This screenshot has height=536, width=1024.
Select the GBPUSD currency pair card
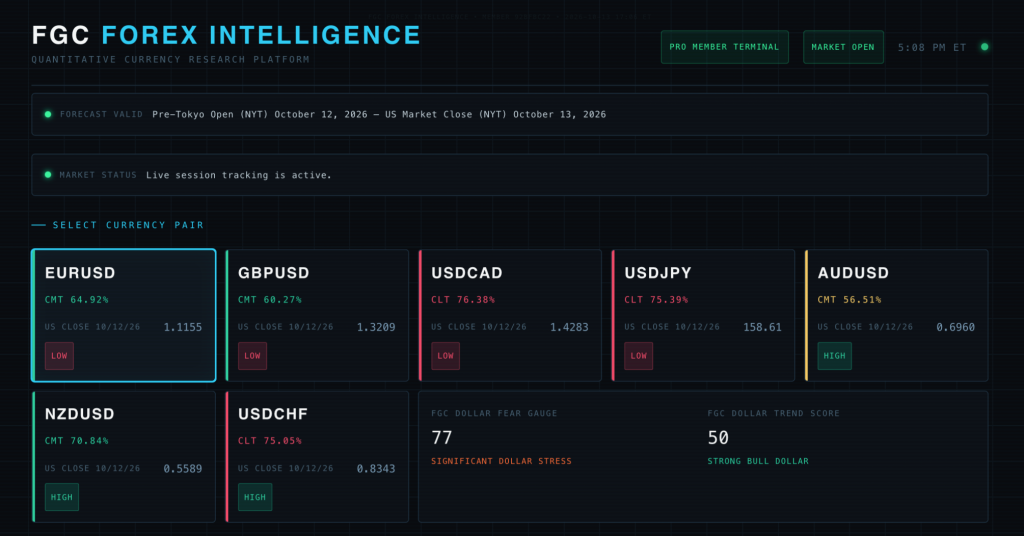tap(317, 315)
